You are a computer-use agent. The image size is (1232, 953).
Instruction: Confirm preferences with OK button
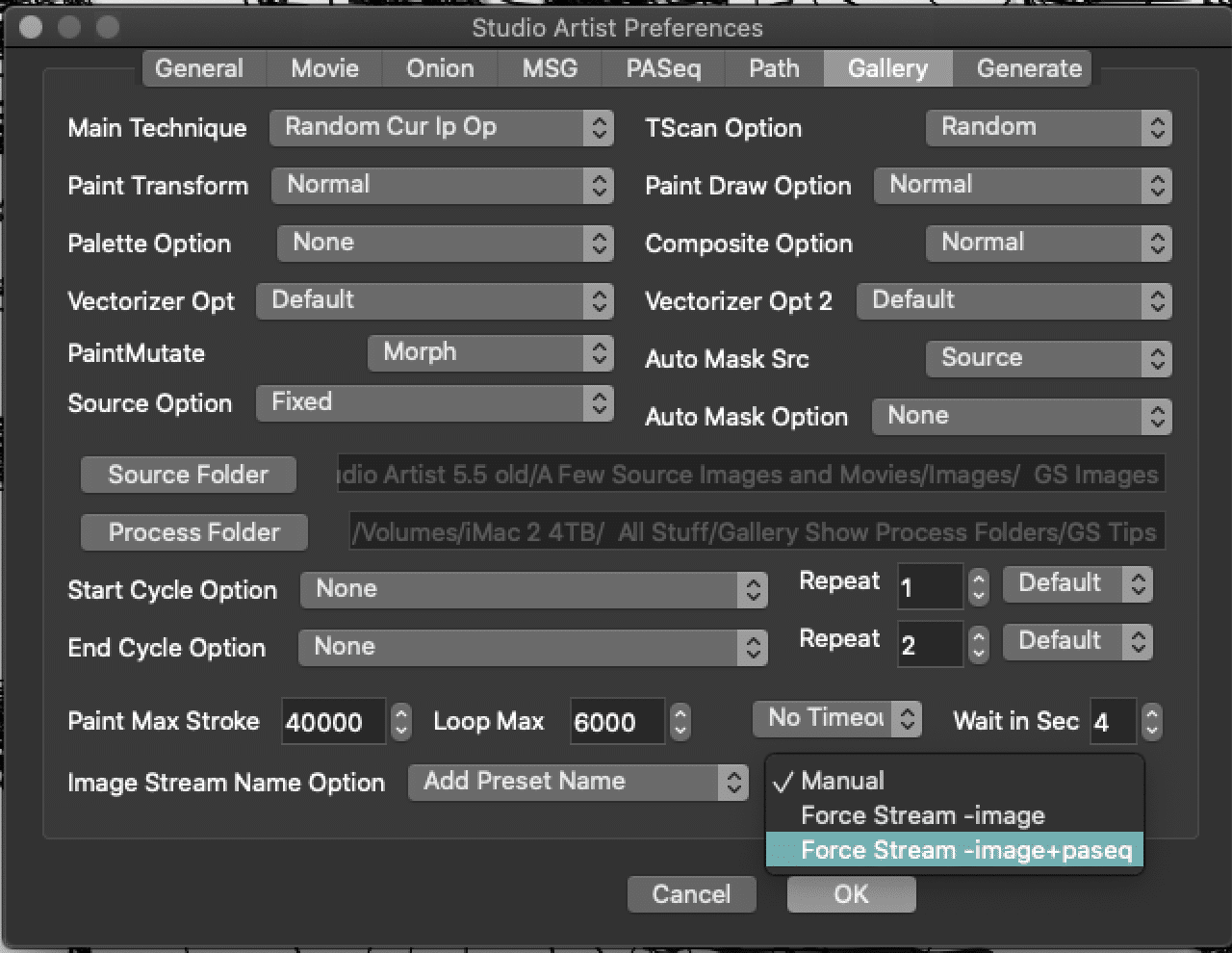tap(851, 894)
